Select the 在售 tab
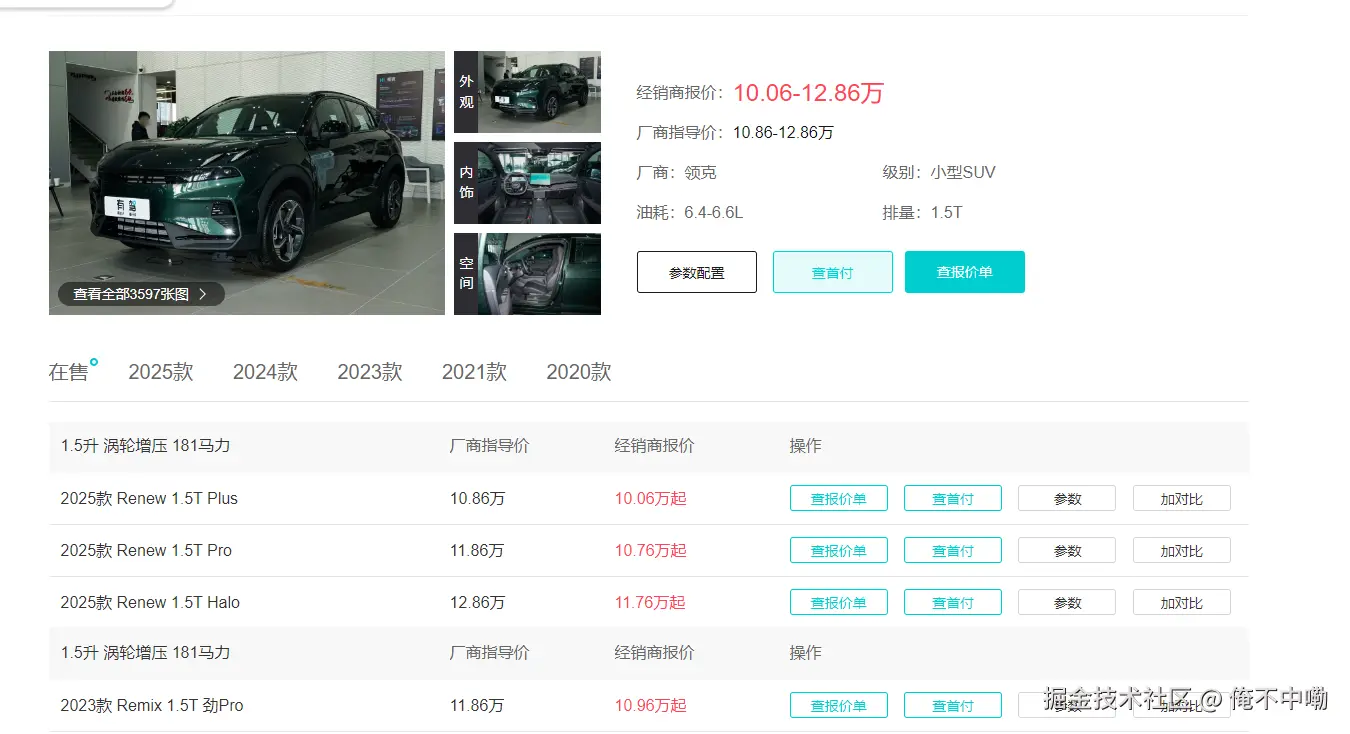This screenshot has height=734, width=1350. click(69, 372)
